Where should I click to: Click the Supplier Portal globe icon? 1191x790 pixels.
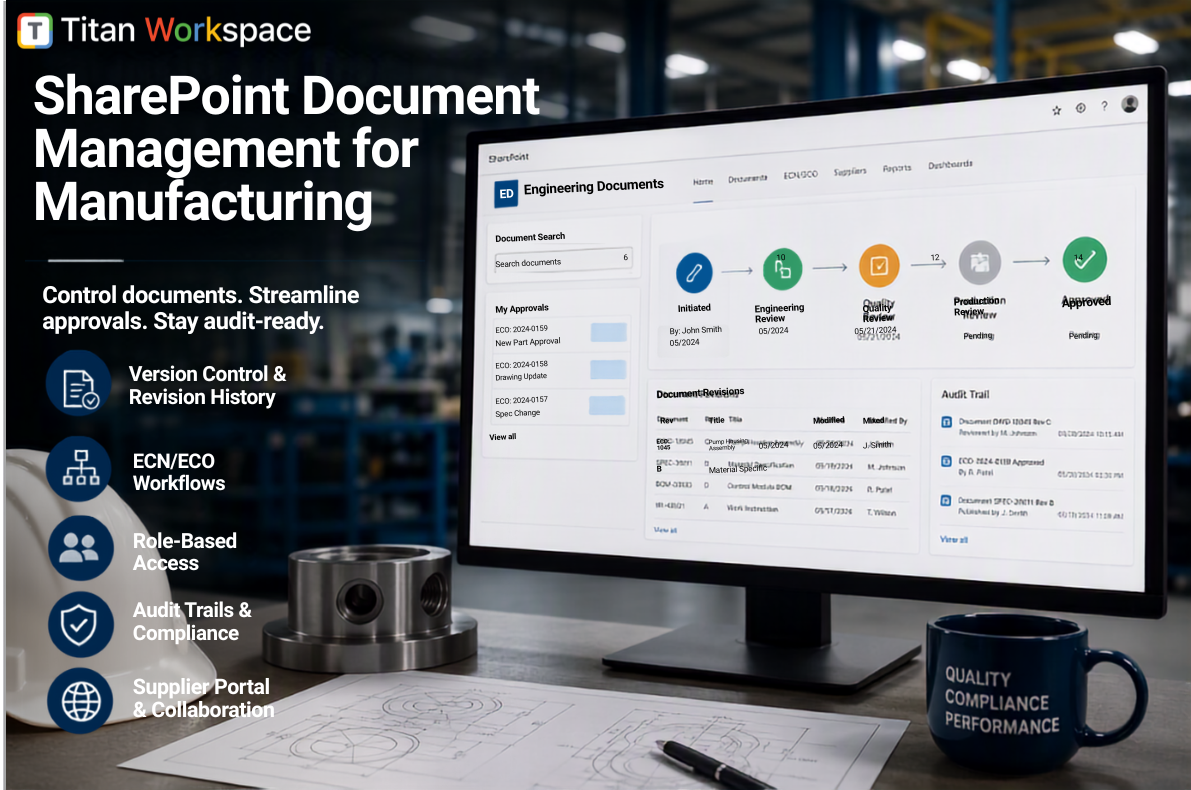[80, 701]
